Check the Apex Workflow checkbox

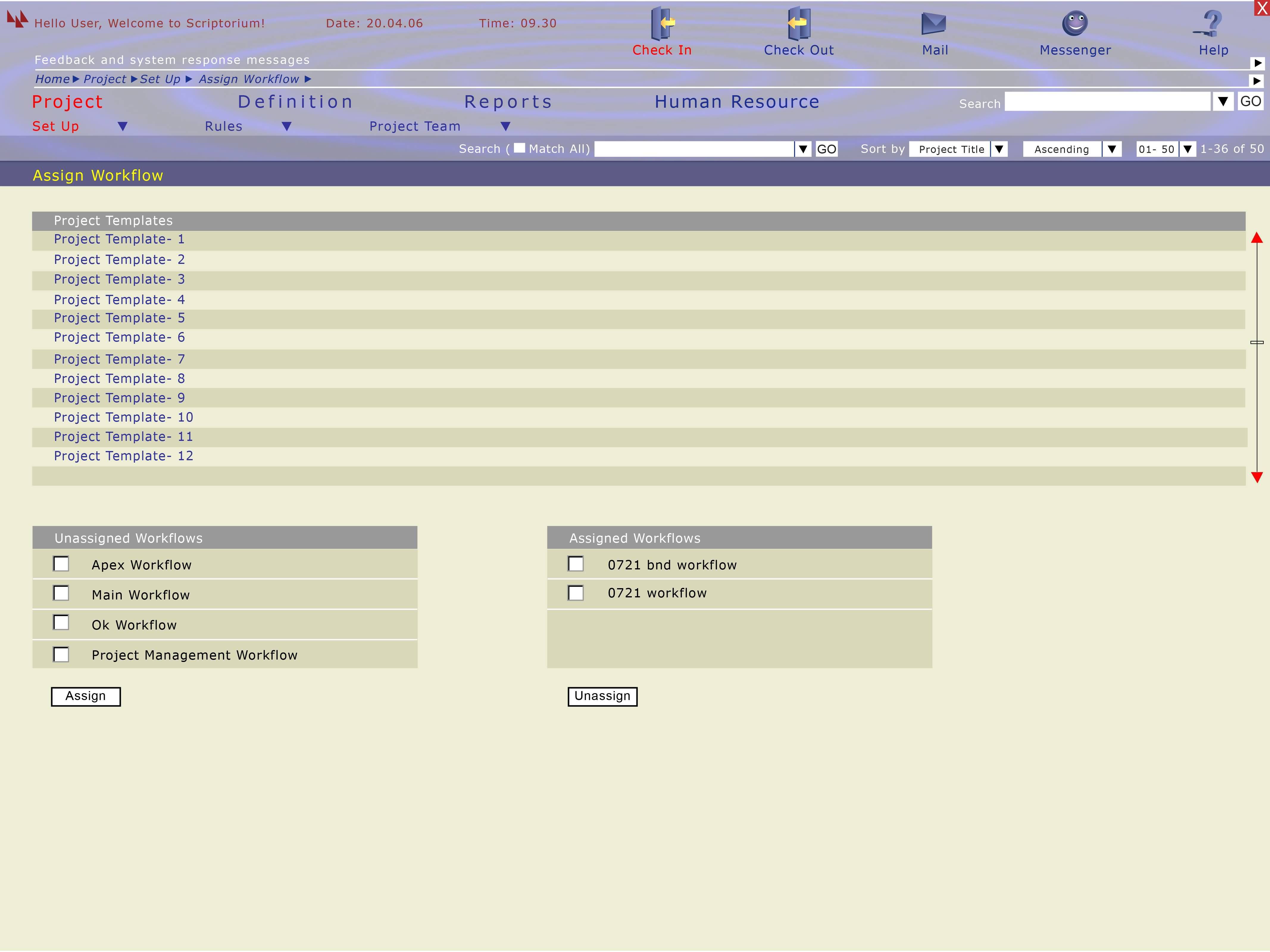[61, 563]
